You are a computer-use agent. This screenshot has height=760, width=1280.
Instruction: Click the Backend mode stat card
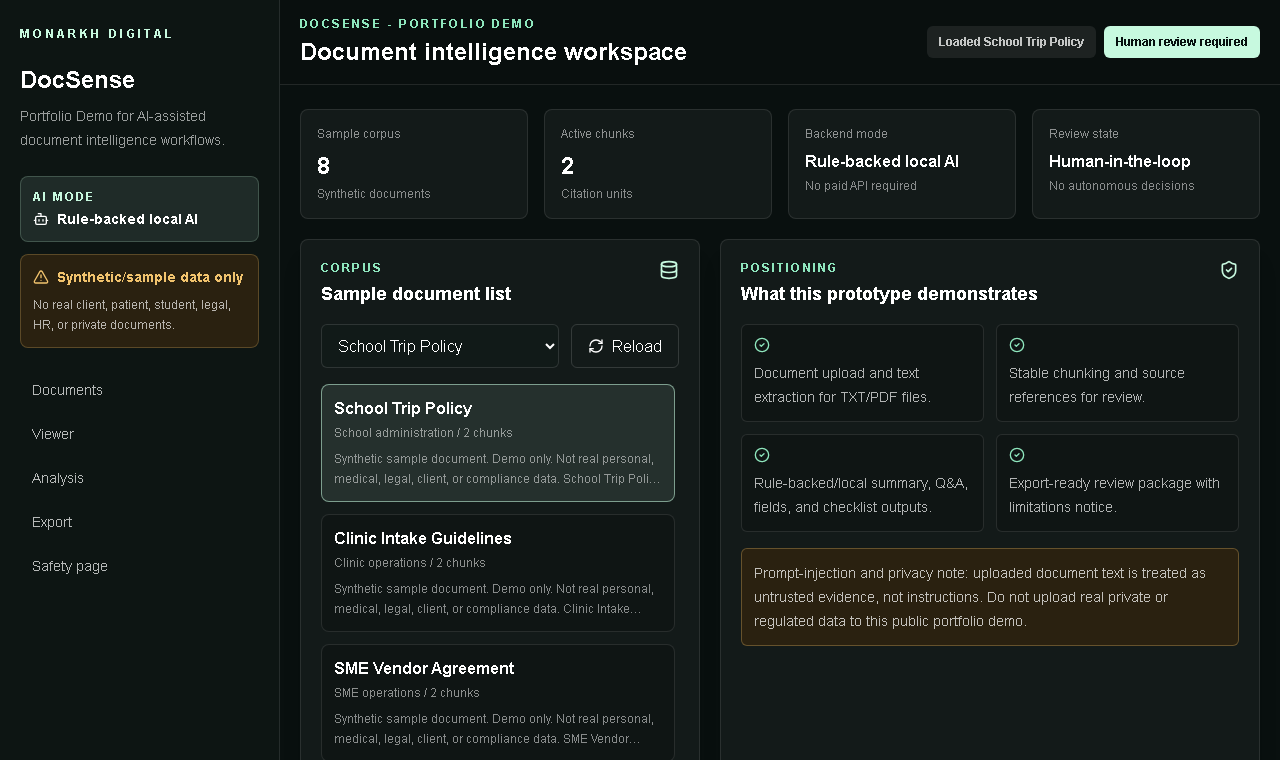[x=902, y=164]
